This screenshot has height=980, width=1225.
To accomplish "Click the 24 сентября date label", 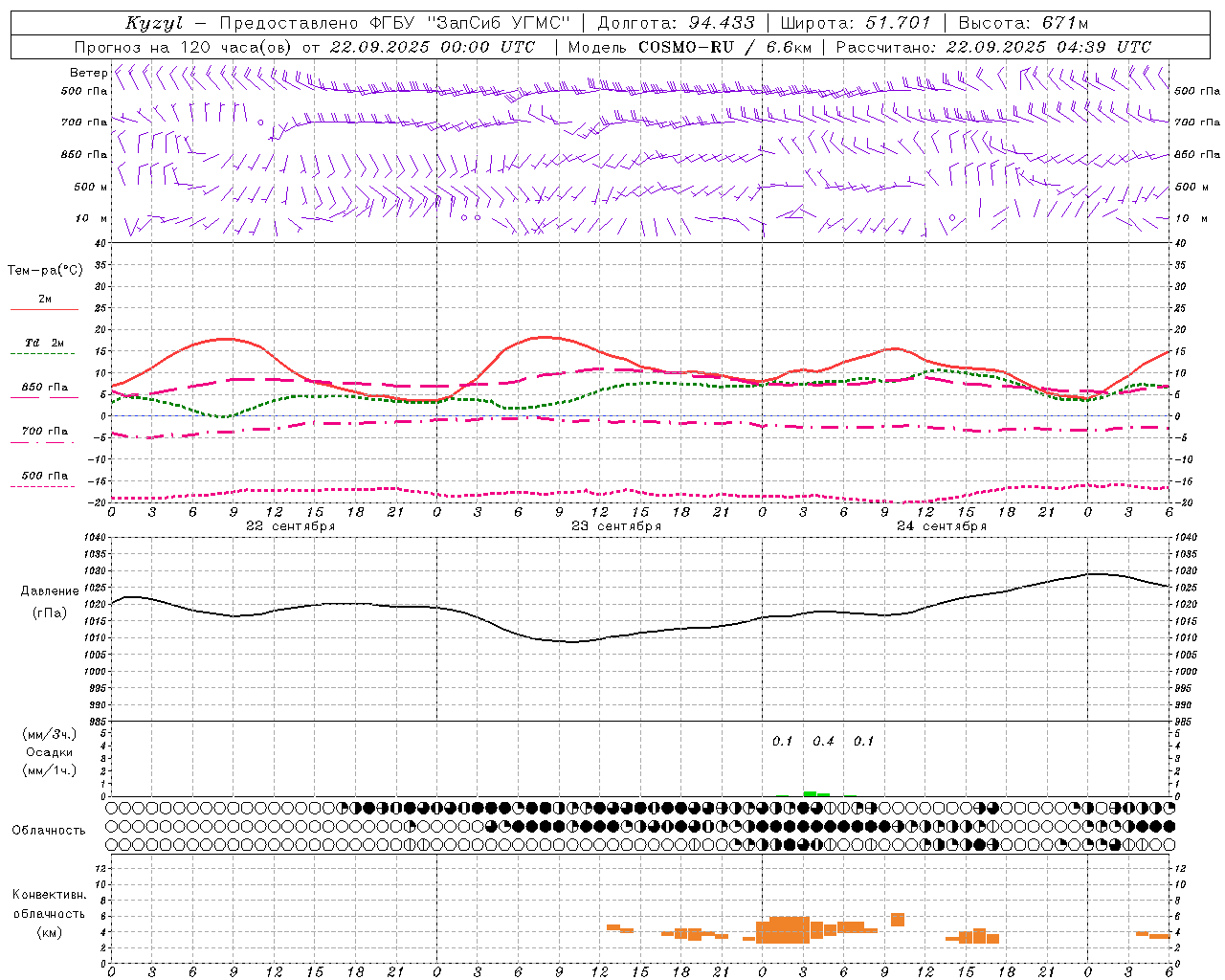I will (942, 525).
